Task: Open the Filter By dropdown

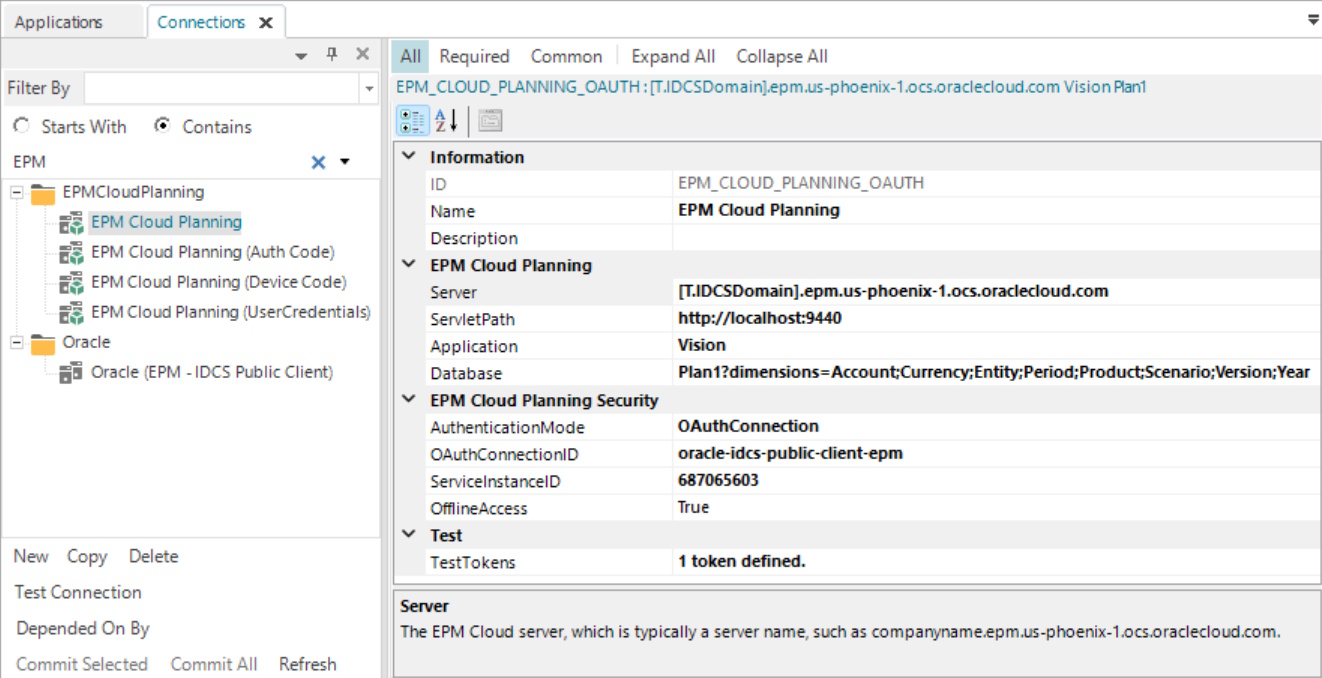Action: click(x=369, y=89)
